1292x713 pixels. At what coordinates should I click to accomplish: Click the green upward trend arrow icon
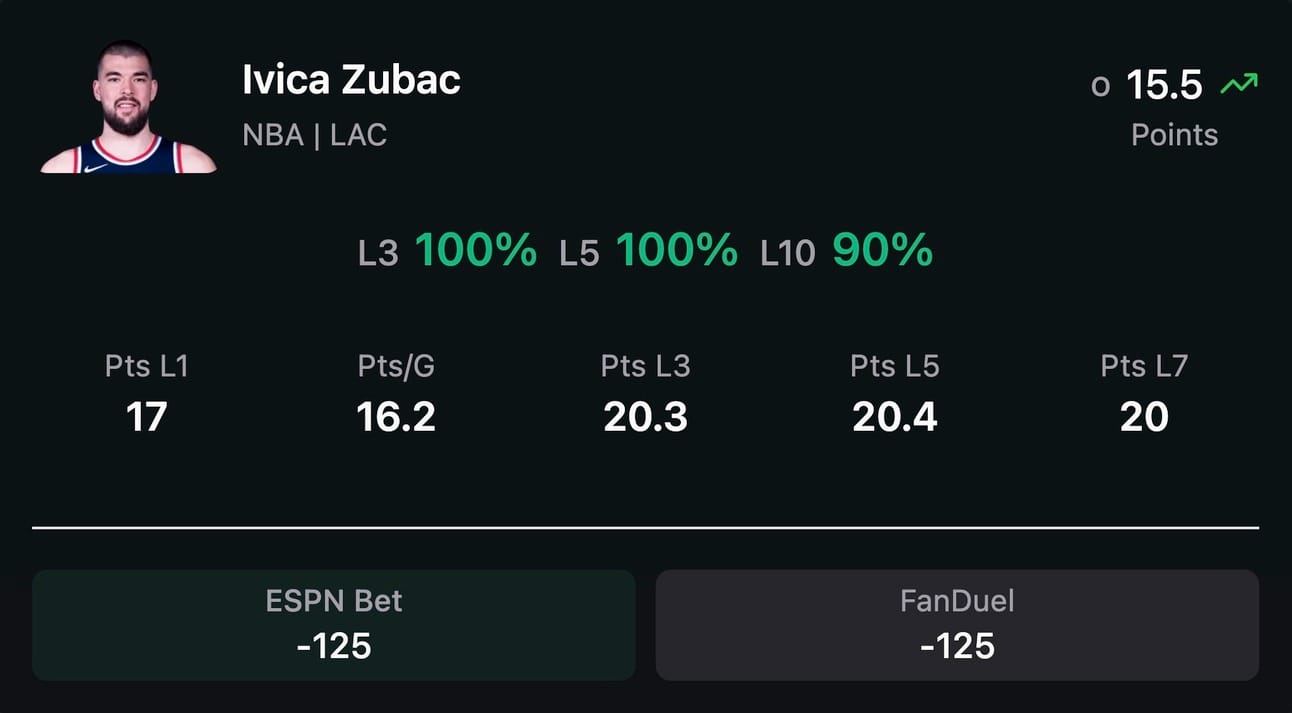1239,85
